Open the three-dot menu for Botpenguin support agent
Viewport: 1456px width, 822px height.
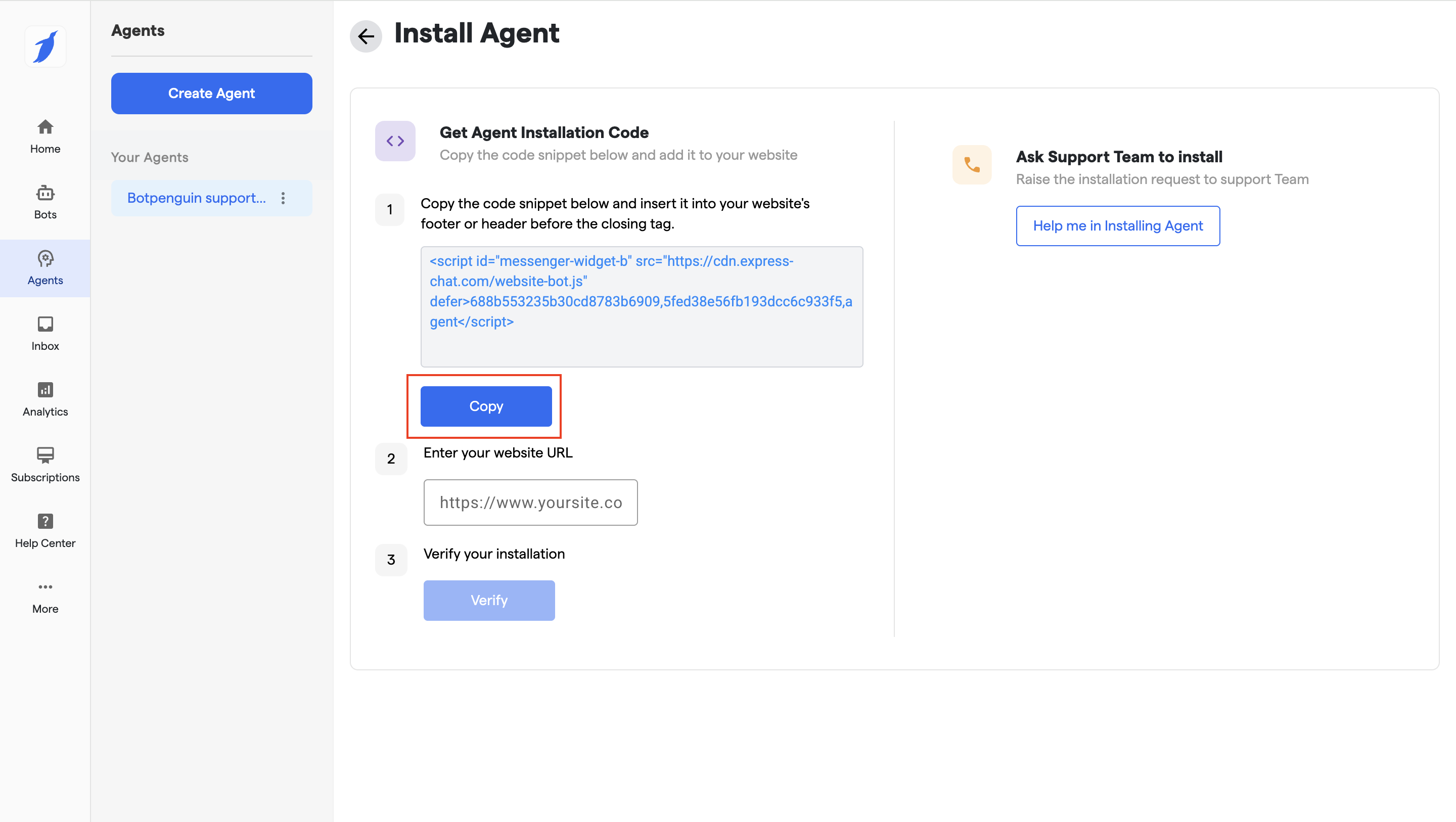[283, 198]
